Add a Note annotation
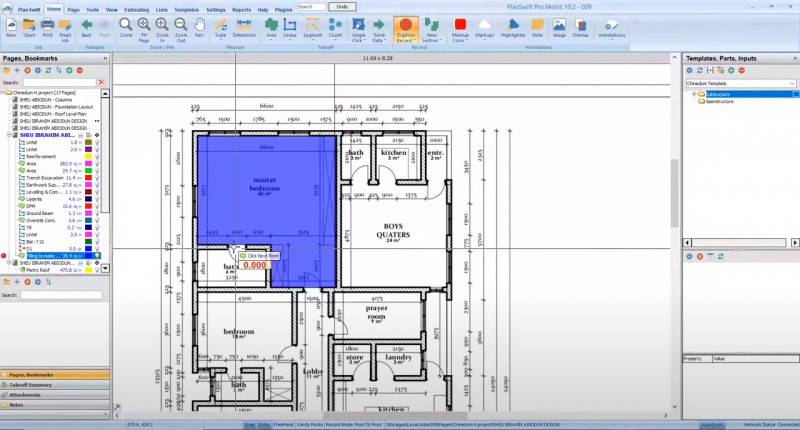This screenshot has height=430, width=800. point(537,26)
